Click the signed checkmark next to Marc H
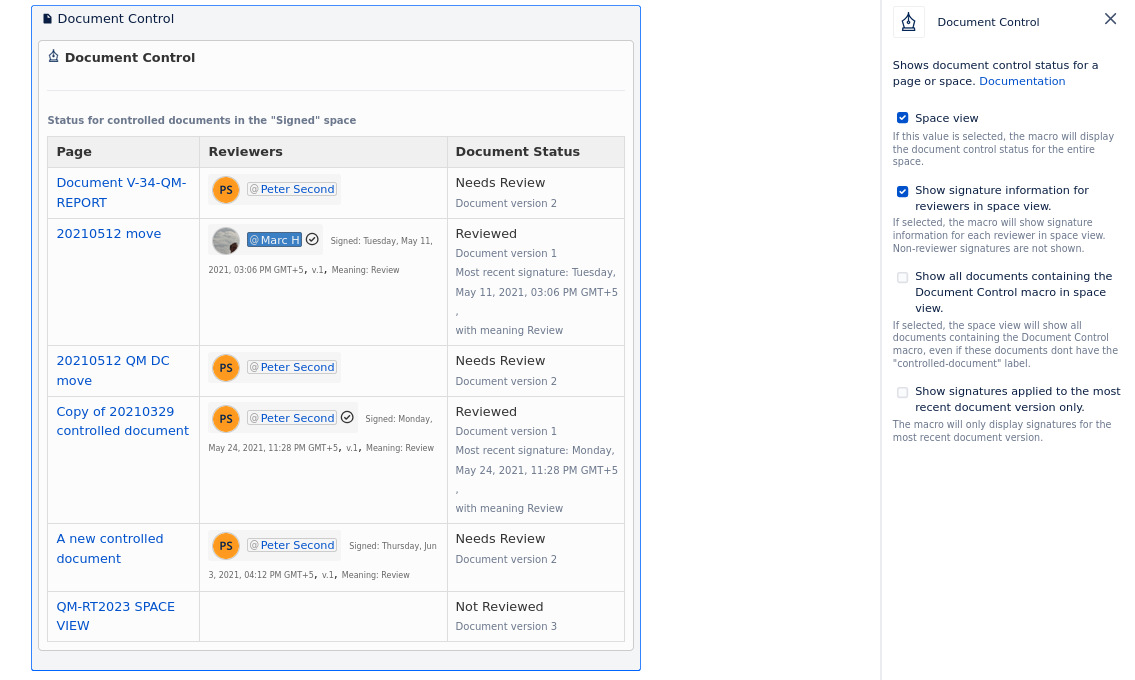Image resolution: width=1135 pixels, height=680 pixels. [x=310, y=239]
